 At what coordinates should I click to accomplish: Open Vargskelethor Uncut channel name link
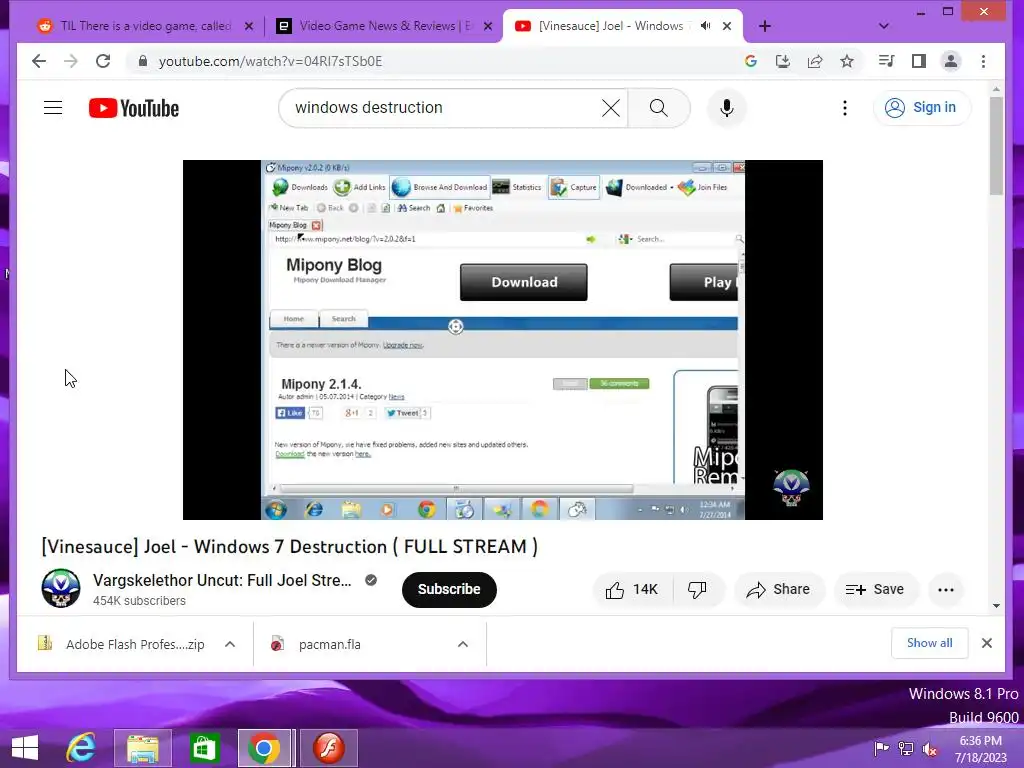(x=222, y=580)
